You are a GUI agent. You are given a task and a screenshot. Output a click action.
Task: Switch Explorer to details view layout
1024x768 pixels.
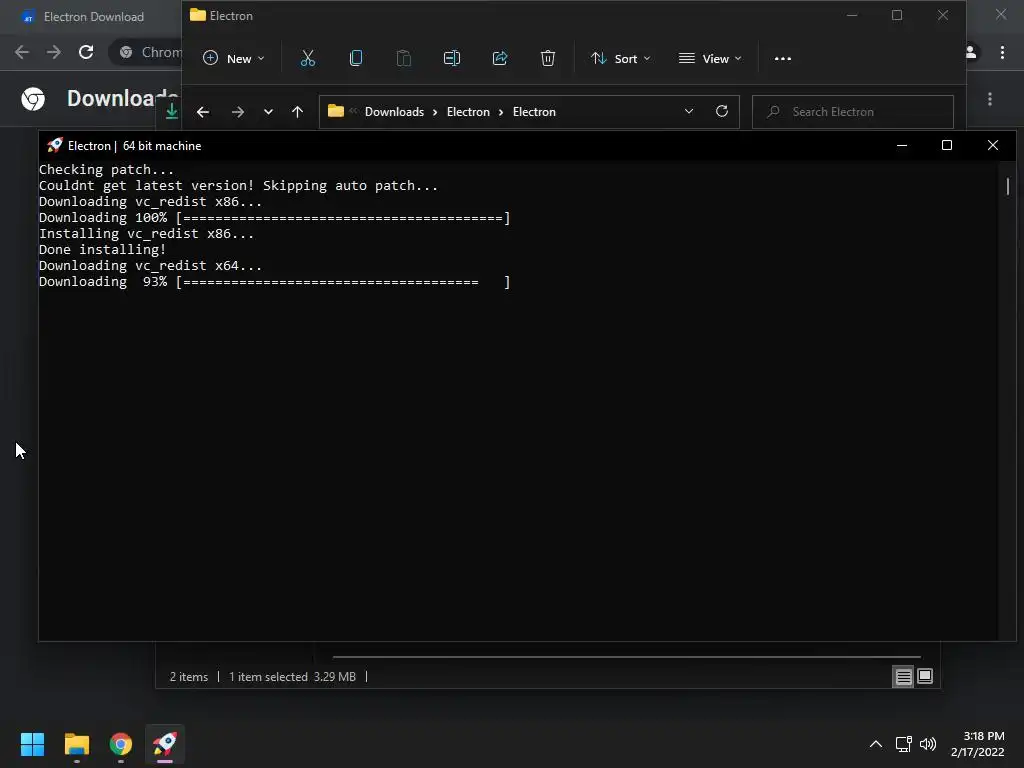tap(903, 677)
